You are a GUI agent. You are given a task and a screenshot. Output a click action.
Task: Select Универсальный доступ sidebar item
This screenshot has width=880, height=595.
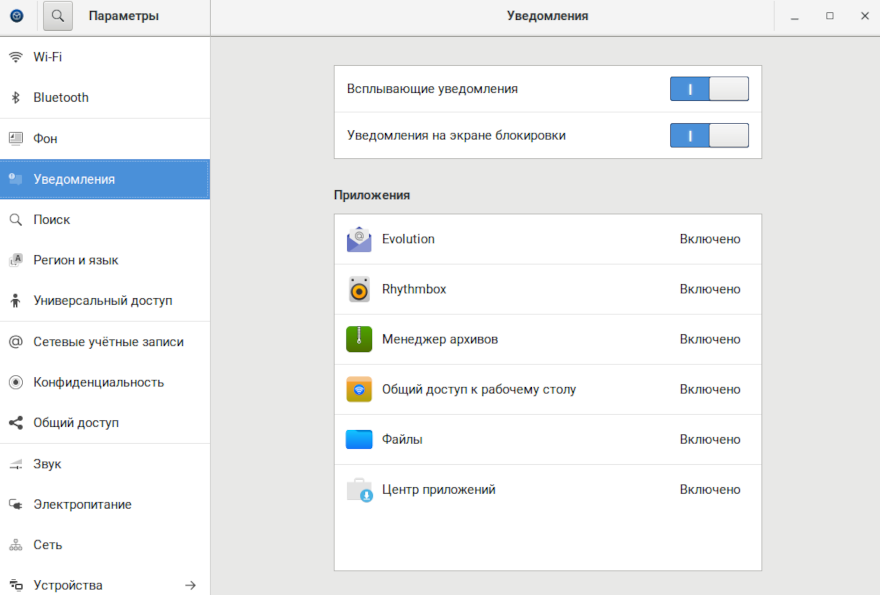point(103,300)
